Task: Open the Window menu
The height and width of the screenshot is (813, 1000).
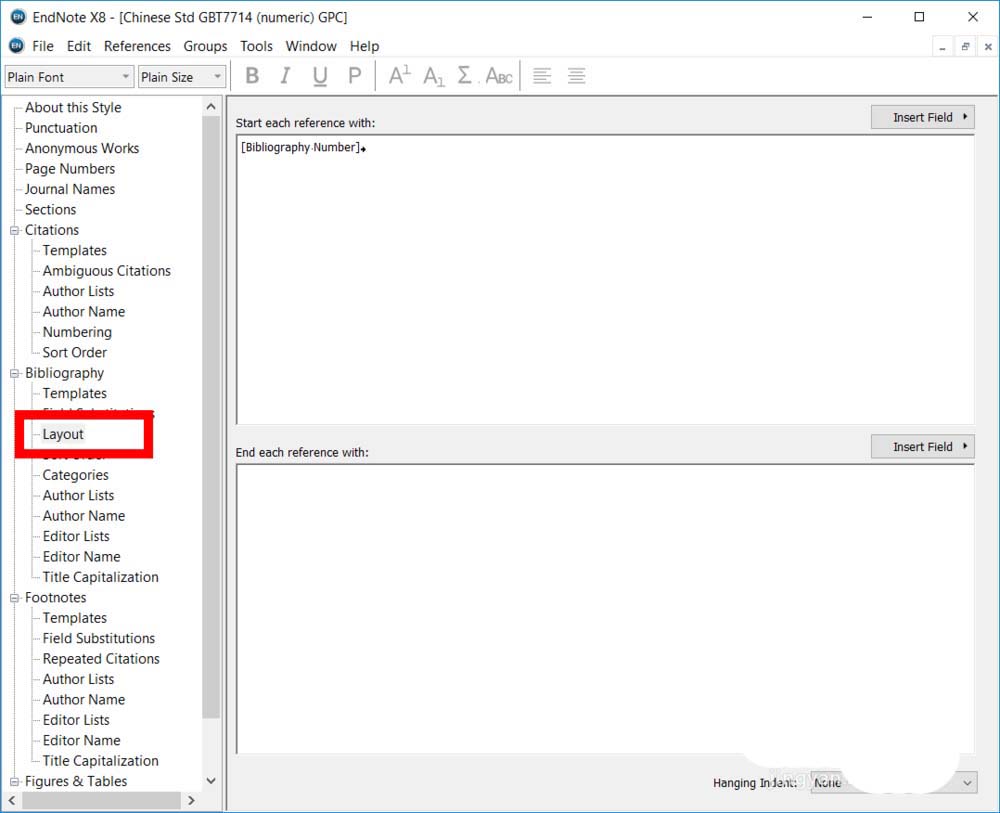Action: tap(311, 46)
